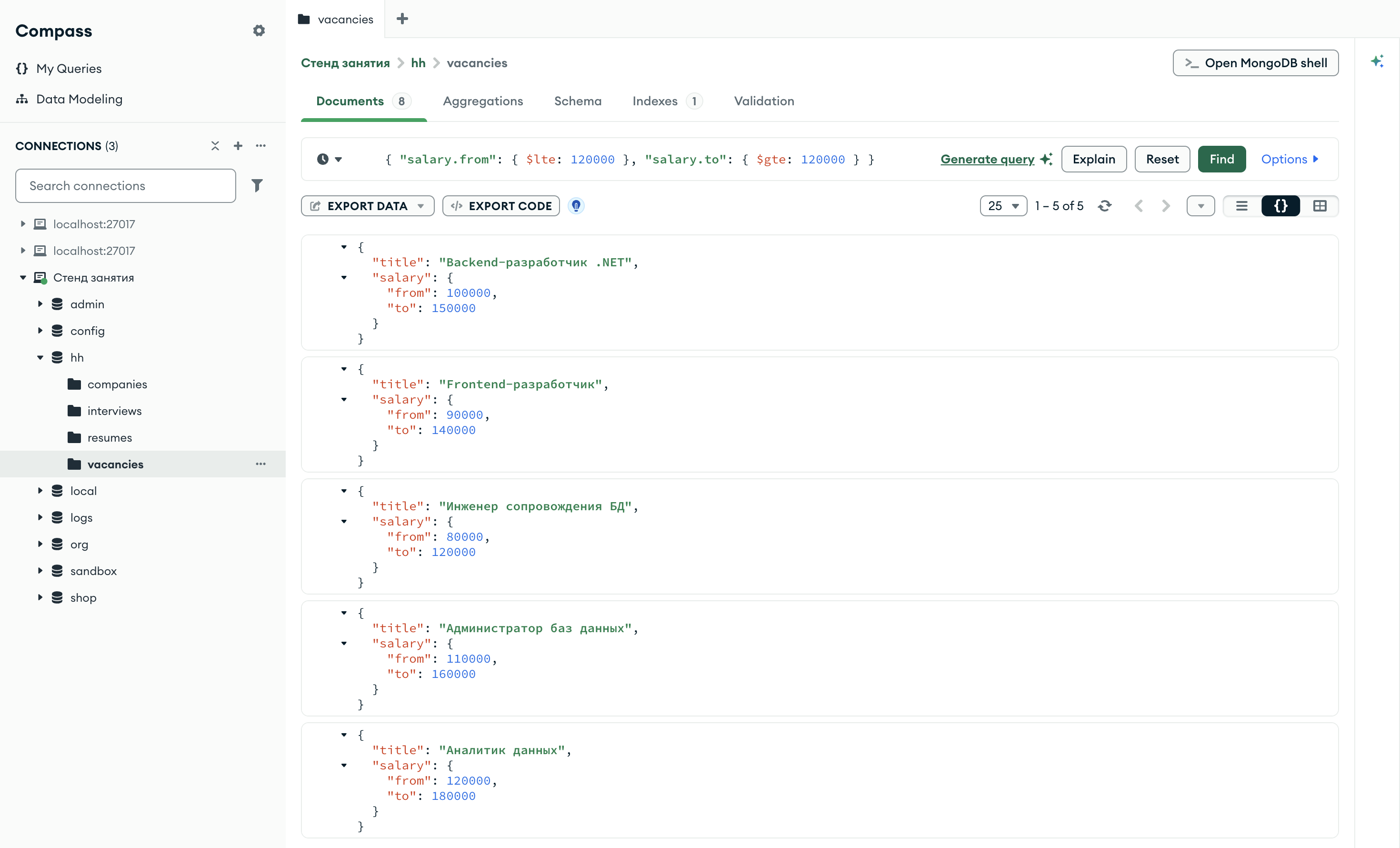
Task: Expand the shop database
Action: 40,597
